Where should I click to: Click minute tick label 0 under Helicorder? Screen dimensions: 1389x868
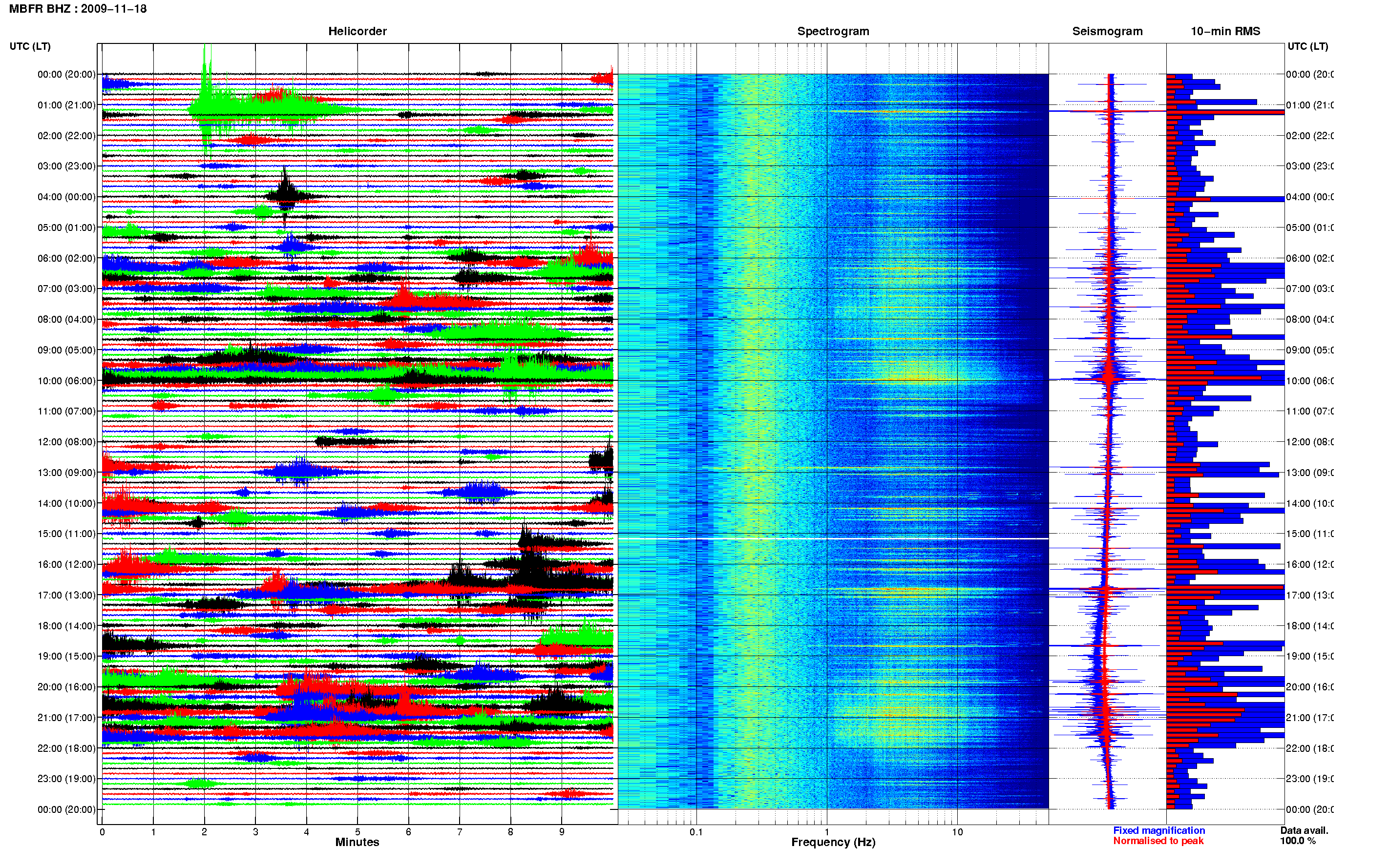tap(102, 832)
